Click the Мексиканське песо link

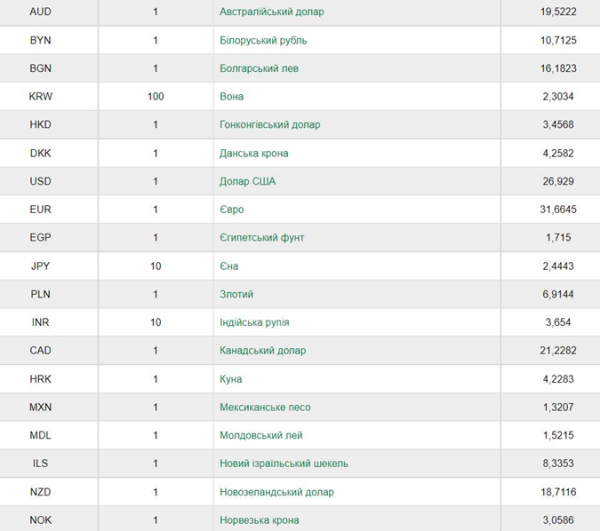pos(265,407)
